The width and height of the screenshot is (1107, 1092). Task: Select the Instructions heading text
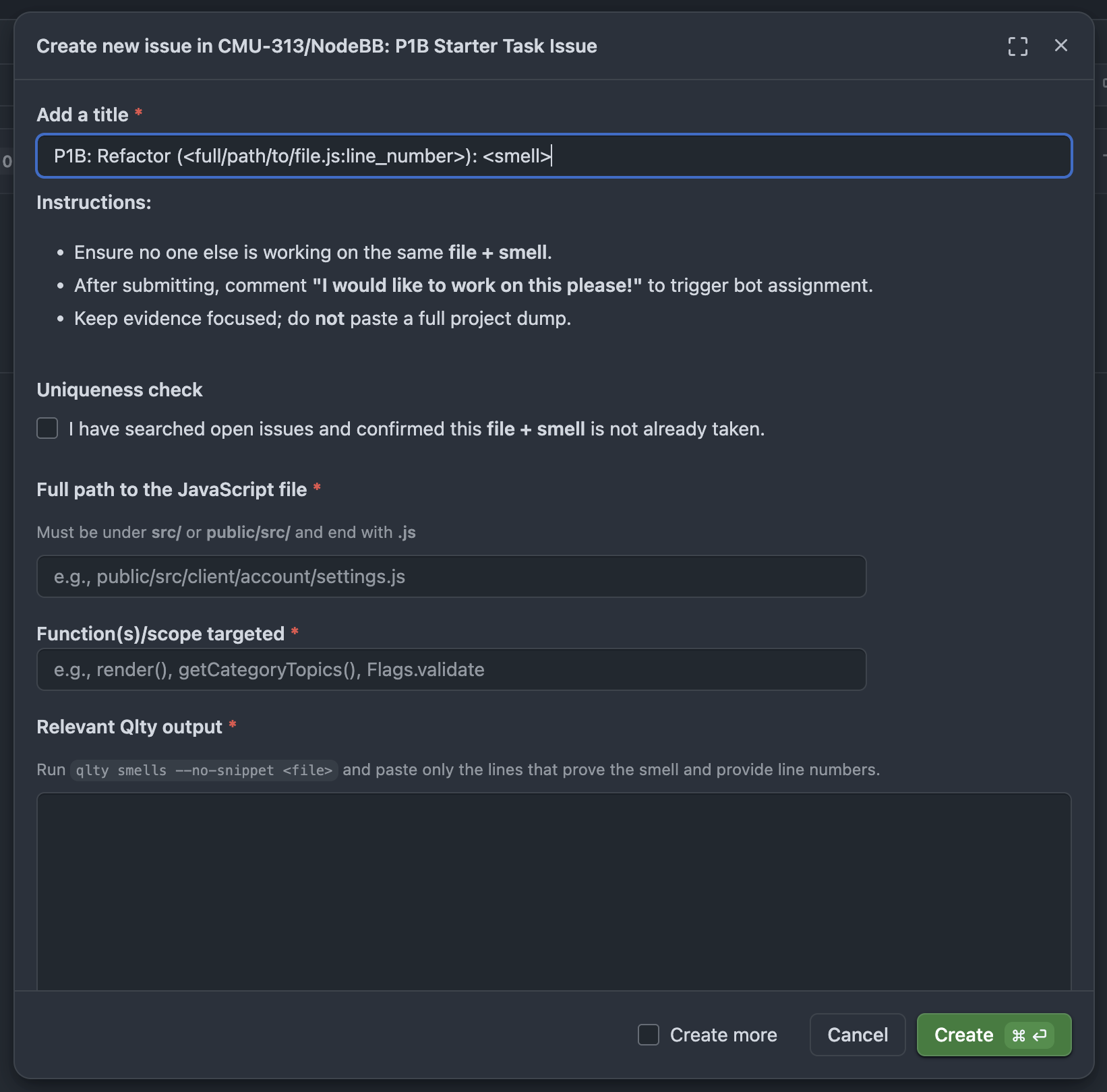click(x=94, y=202)
